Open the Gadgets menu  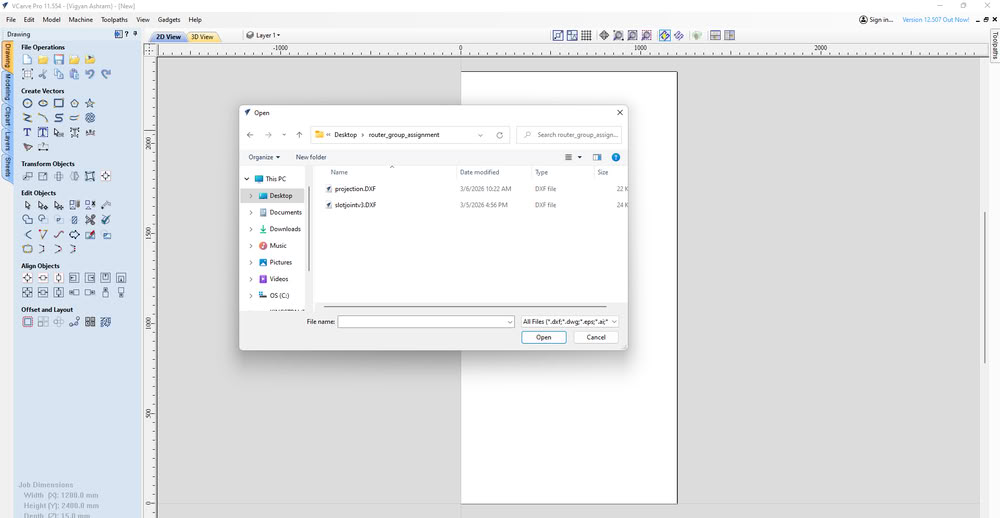click(169, 20)
